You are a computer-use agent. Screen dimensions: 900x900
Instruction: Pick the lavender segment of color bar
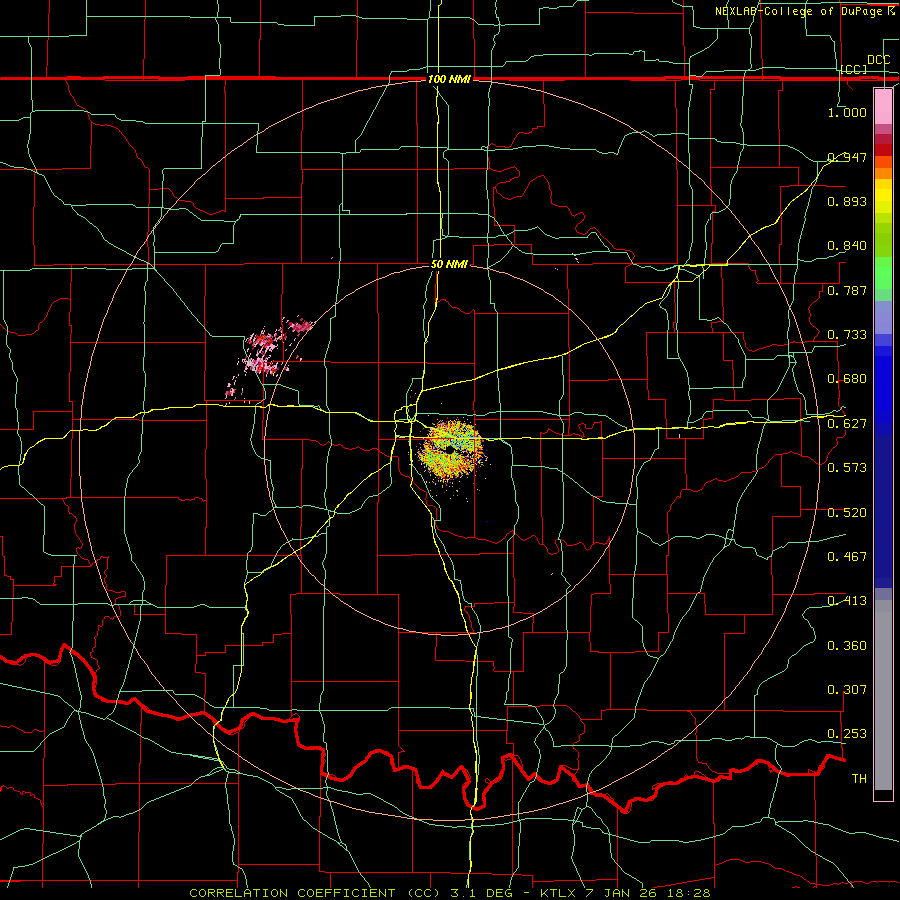(883, 317)
